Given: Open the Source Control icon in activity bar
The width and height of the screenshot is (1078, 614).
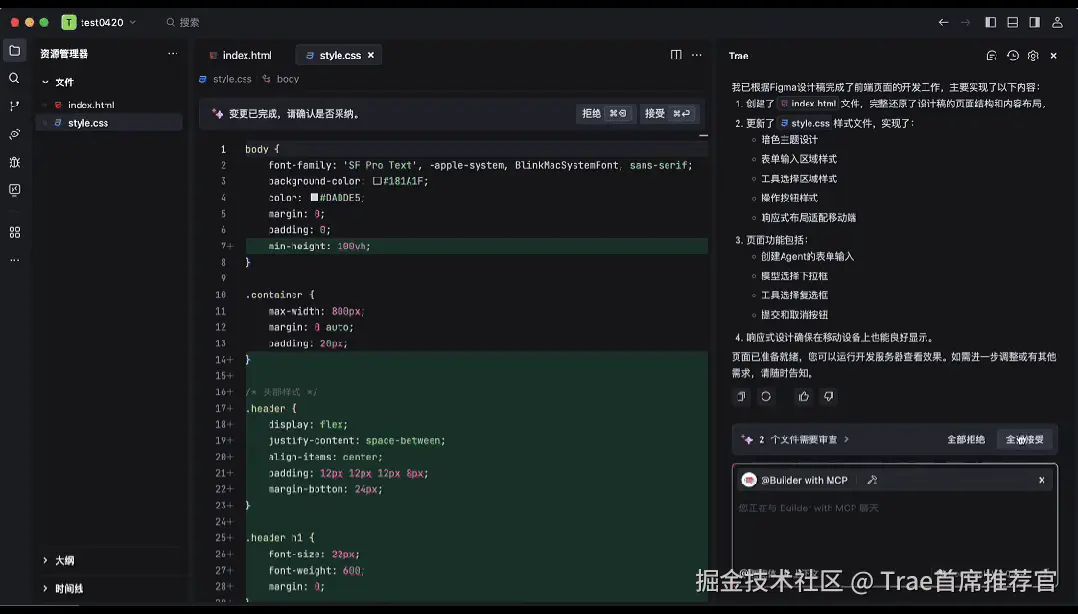Looking at the screenshot, I should point(14,106).
